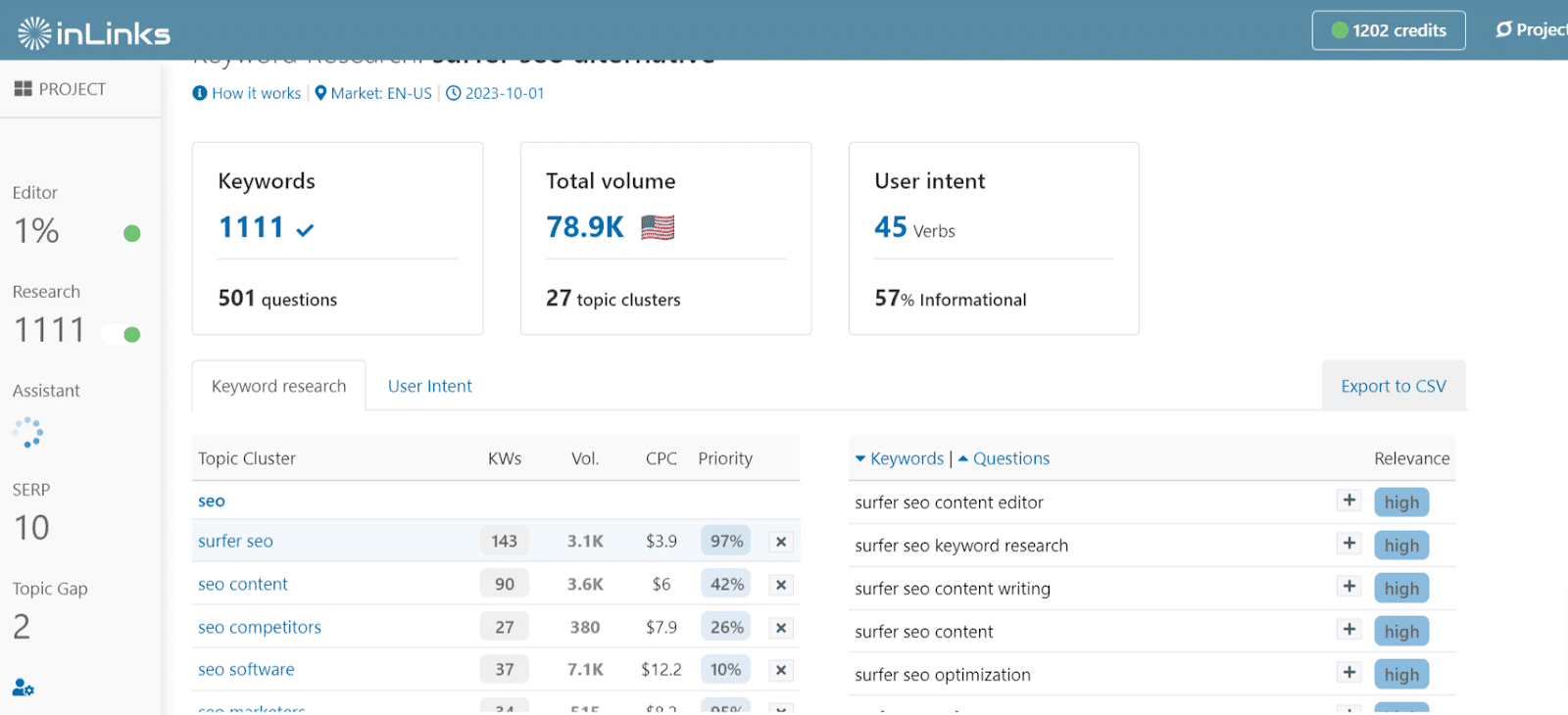Add keyword surfer seo content writing

pyautogui.click(x=1349, y=587)
